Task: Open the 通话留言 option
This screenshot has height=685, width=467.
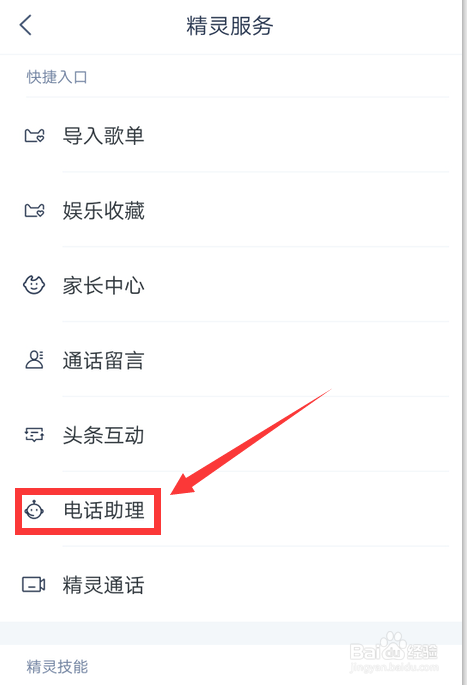Action: click(x=104, y=360)
